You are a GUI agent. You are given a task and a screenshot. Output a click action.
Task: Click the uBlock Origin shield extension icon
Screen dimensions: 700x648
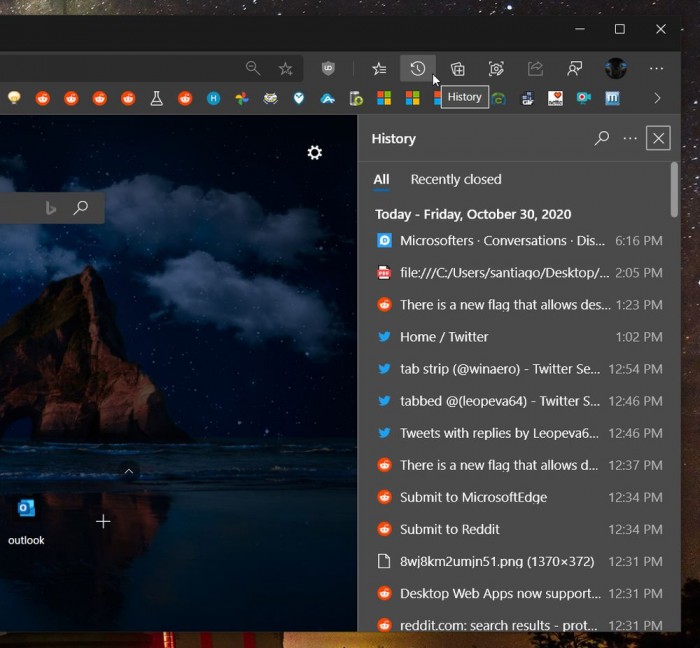click(328, 68)
